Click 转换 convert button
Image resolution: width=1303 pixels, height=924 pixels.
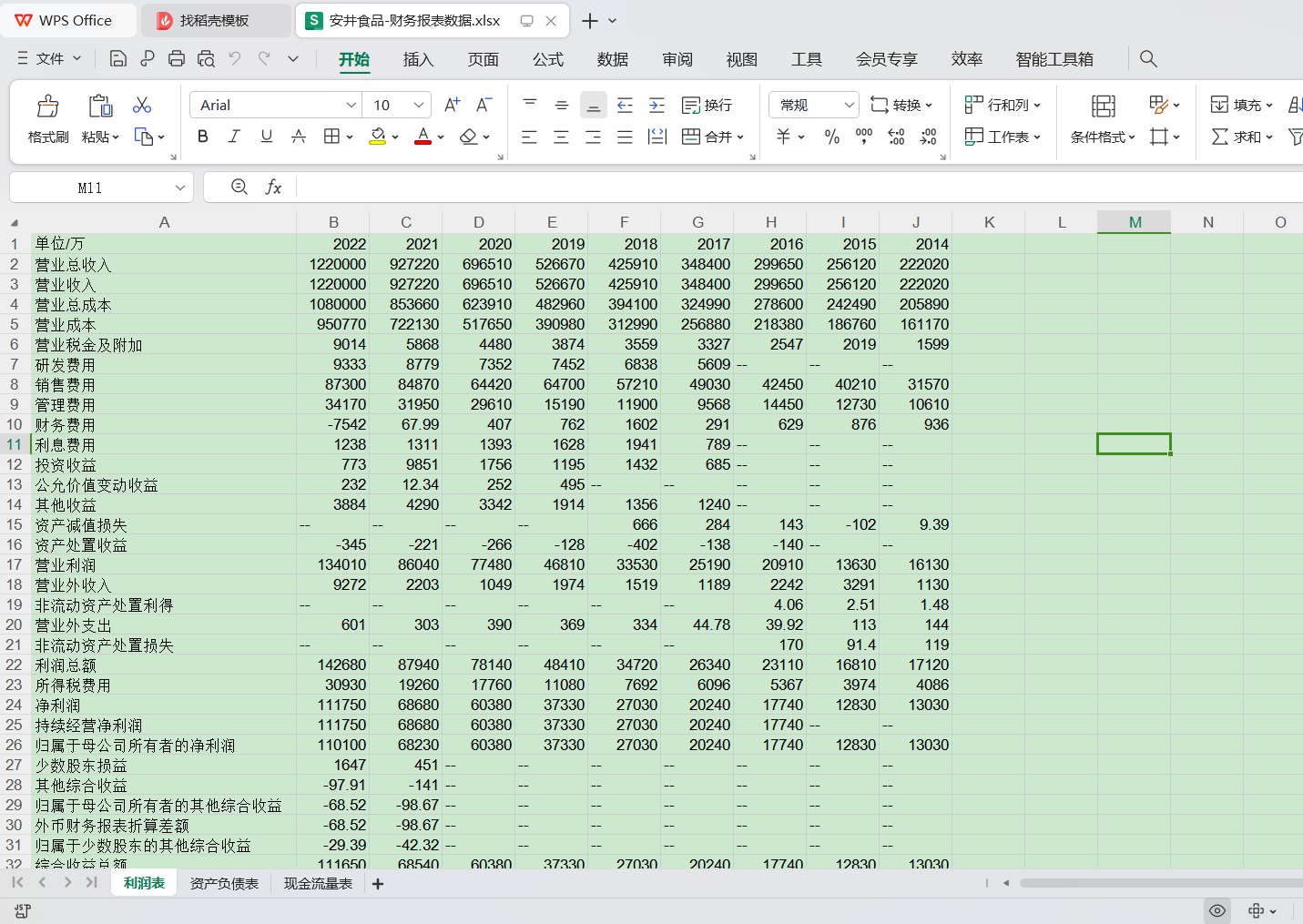[901, 105]
